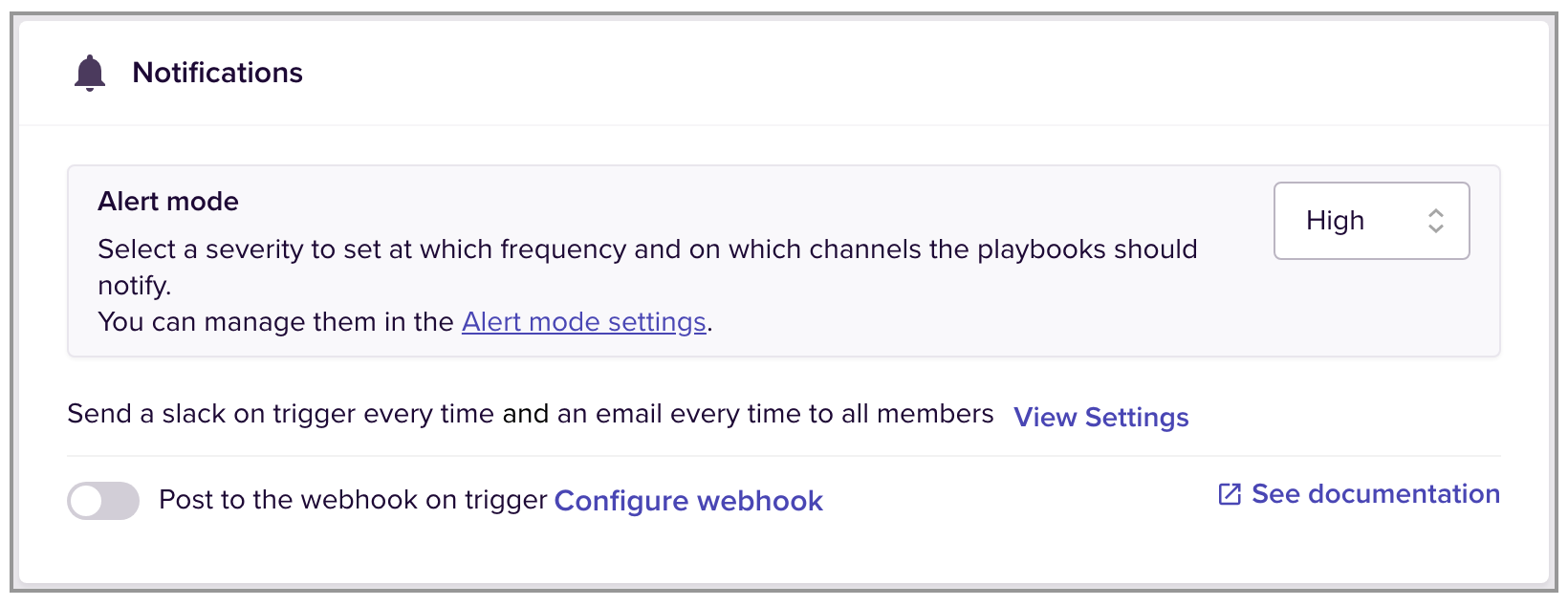
Task: Click the Send a slack on trigger summary text
Action: point(287,414)
